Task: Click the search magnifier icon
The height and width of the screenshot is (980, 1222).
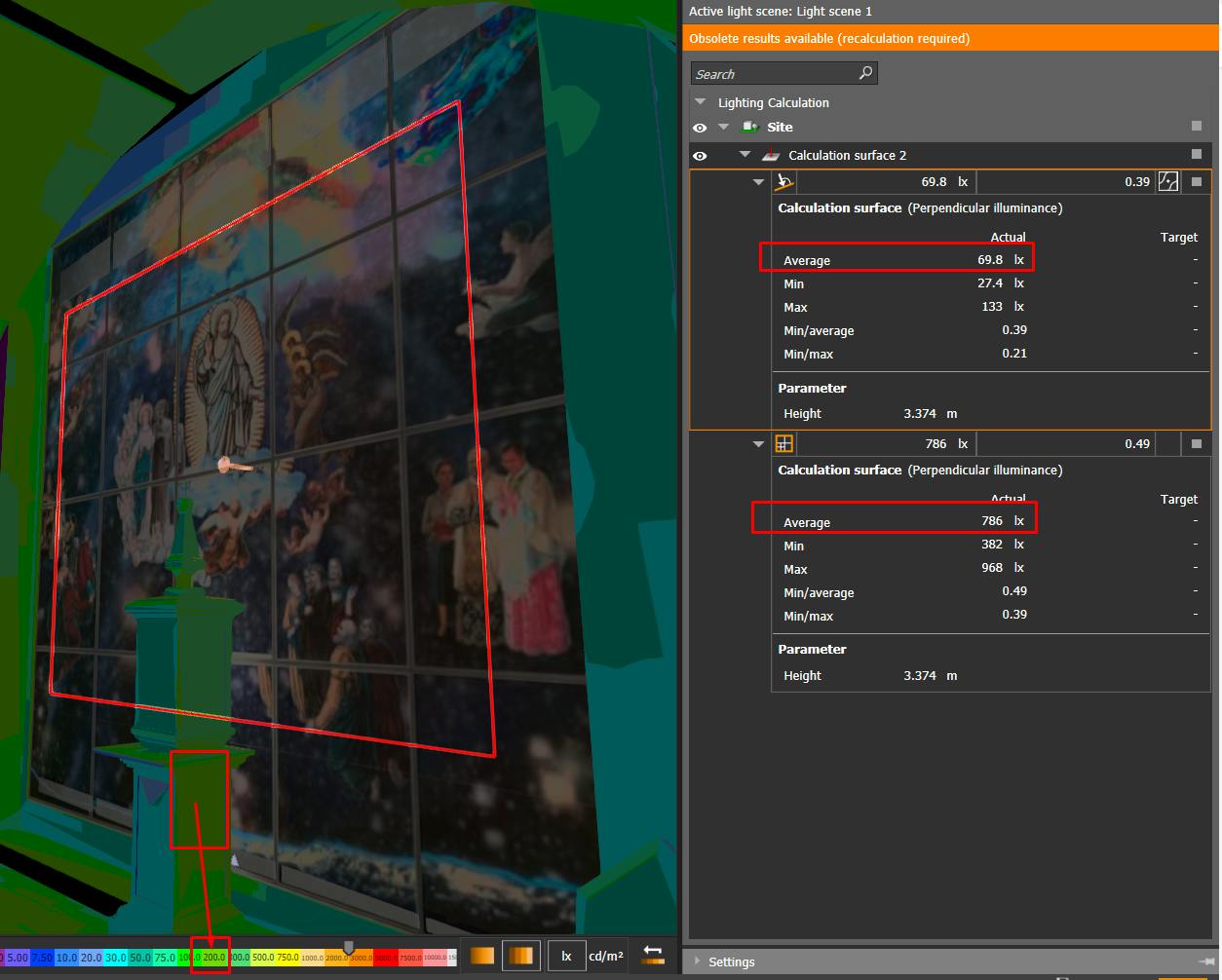Action: (865, 73)
